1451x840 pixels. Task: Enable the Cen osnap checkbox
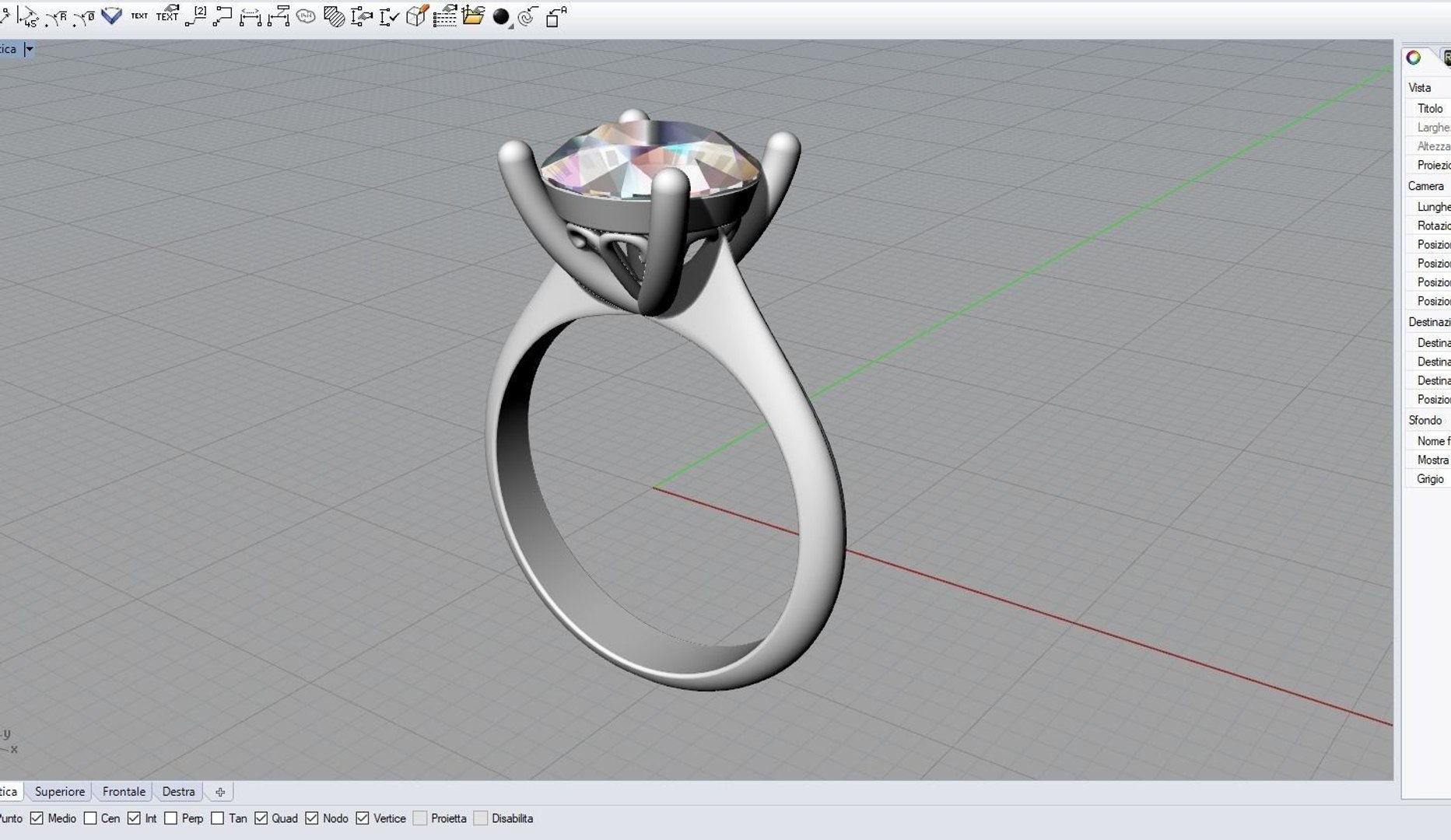90,818
